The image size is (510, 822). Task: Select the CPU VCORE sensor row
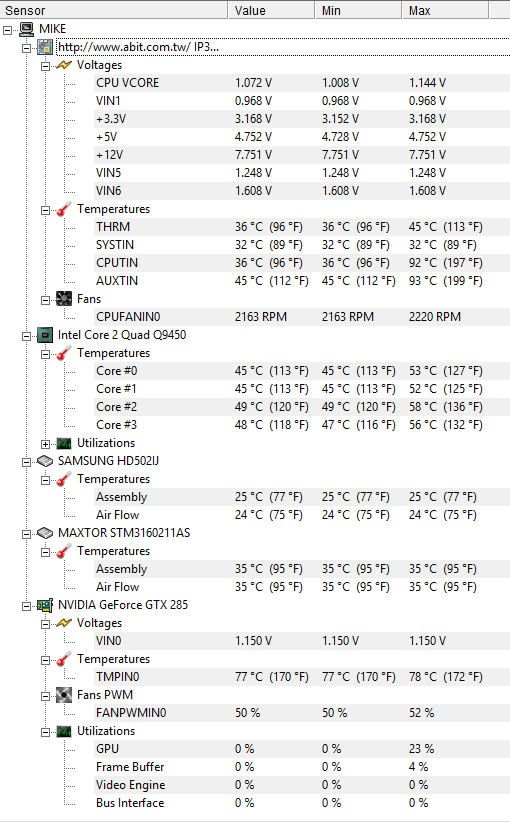[302, 83]
